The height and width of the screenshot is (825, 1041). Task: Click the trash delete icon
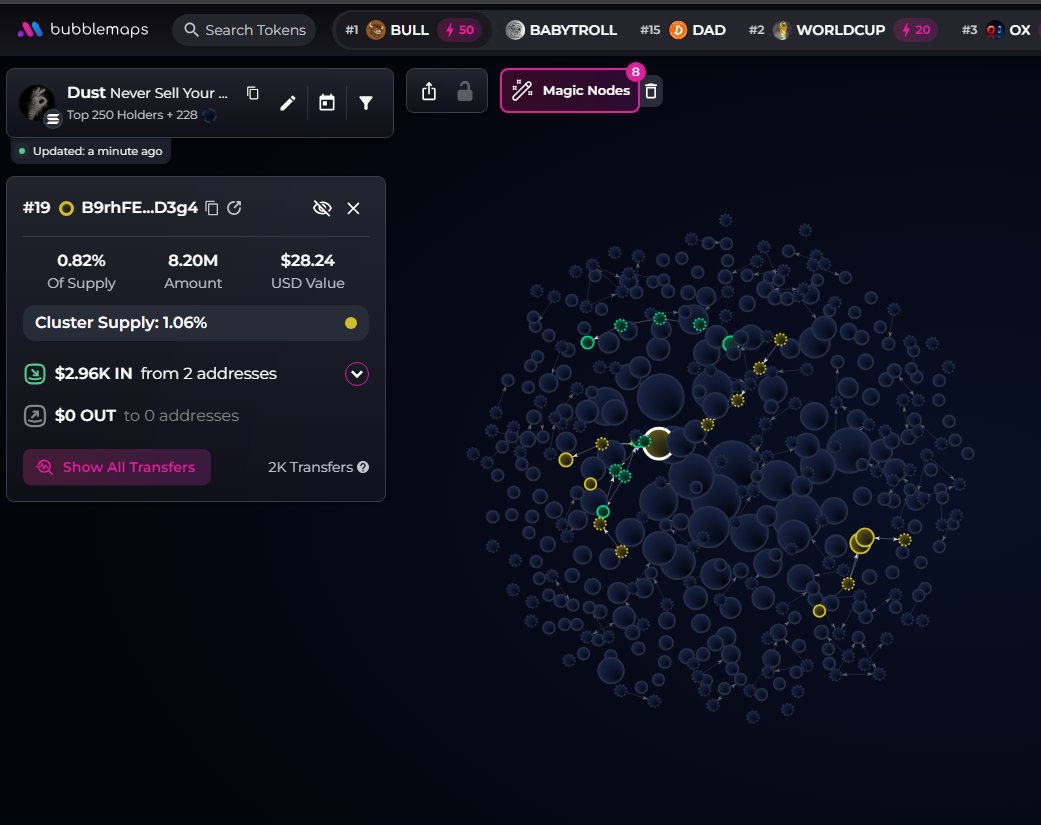(x=651, y=91)
